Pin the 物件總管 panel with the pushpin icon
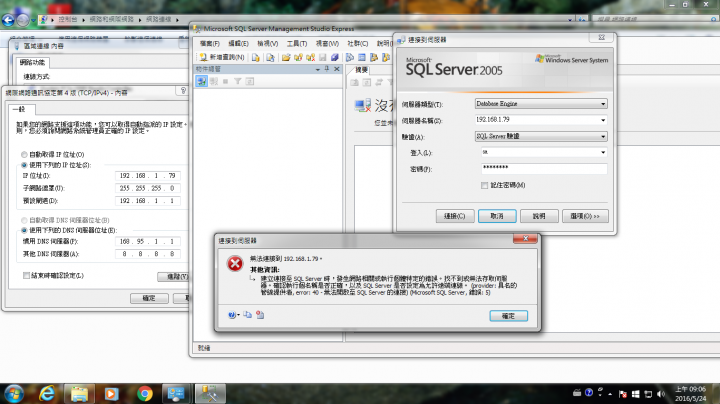The width and height of the screenshot is (720, 404). tap(327, 69)
